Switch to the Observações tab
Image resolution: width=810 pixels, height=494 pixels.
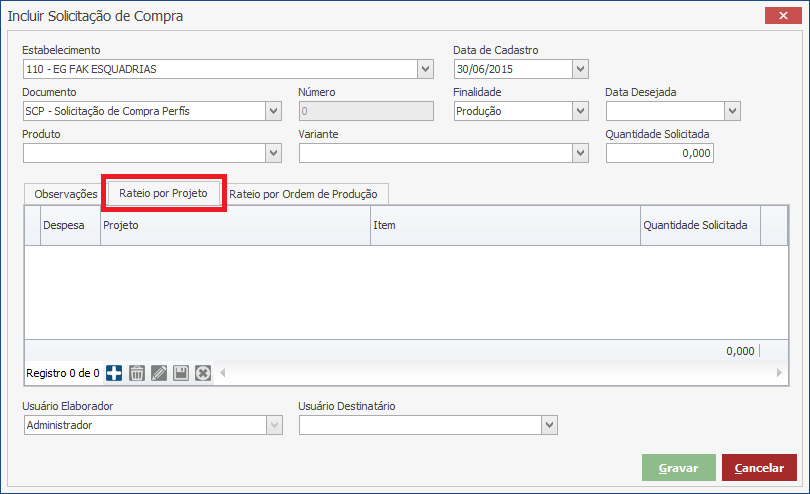(65, 194)
